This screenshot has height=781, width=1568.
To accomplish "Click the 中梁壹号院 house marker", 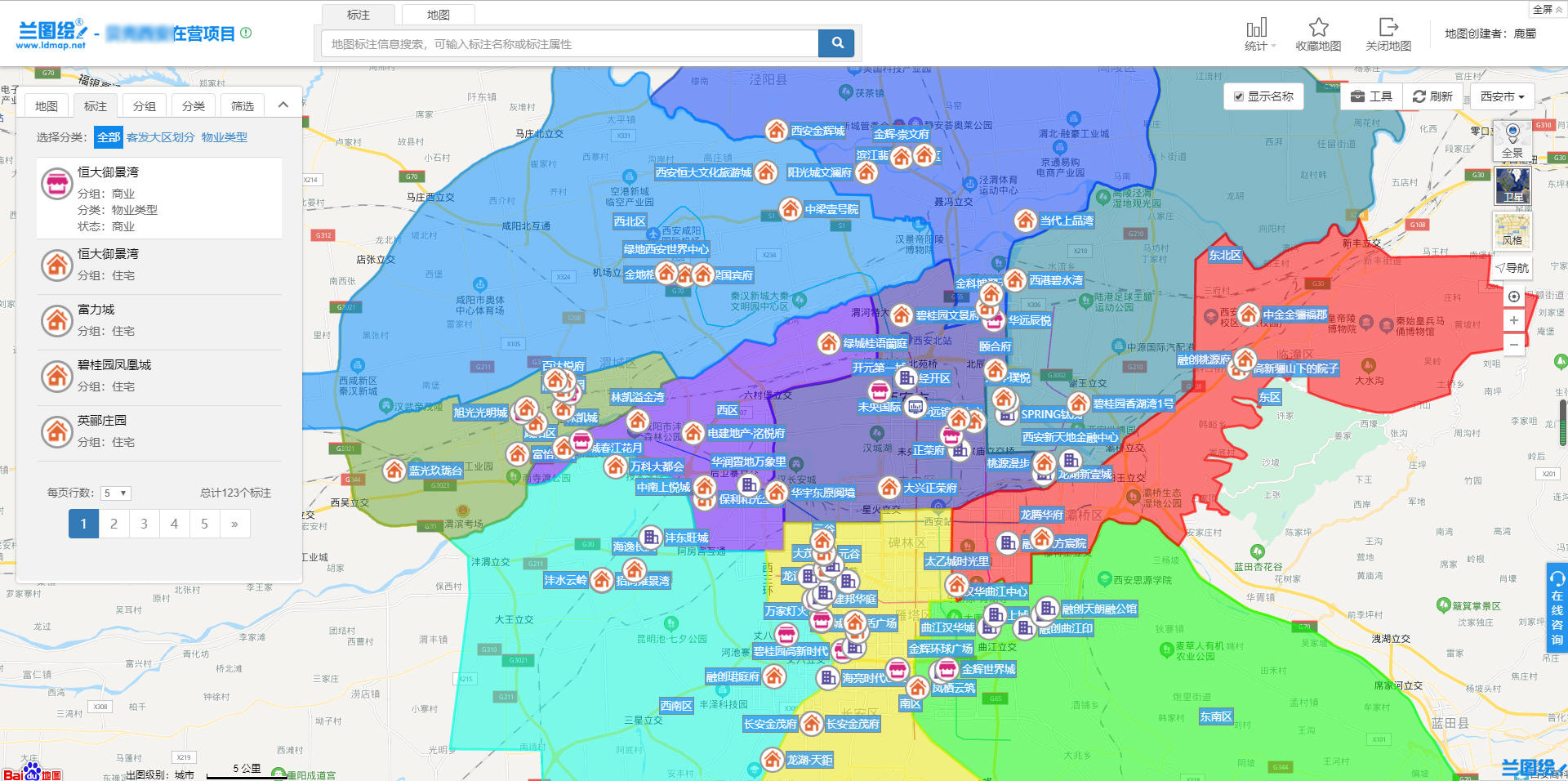I will point(790,208).
